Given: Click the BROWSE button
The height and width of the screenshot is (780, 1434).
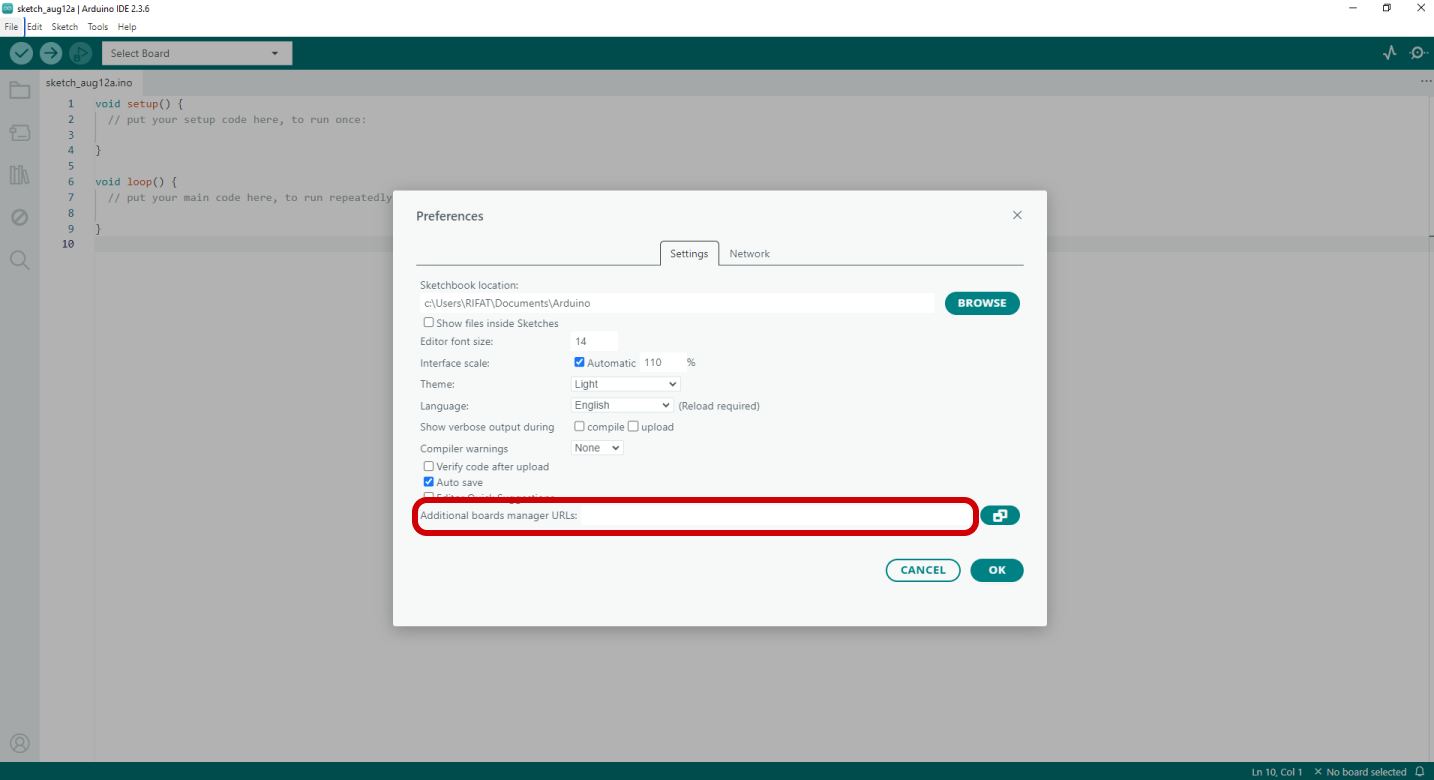Looking at the screenshot, I should (x=982, y=303).
